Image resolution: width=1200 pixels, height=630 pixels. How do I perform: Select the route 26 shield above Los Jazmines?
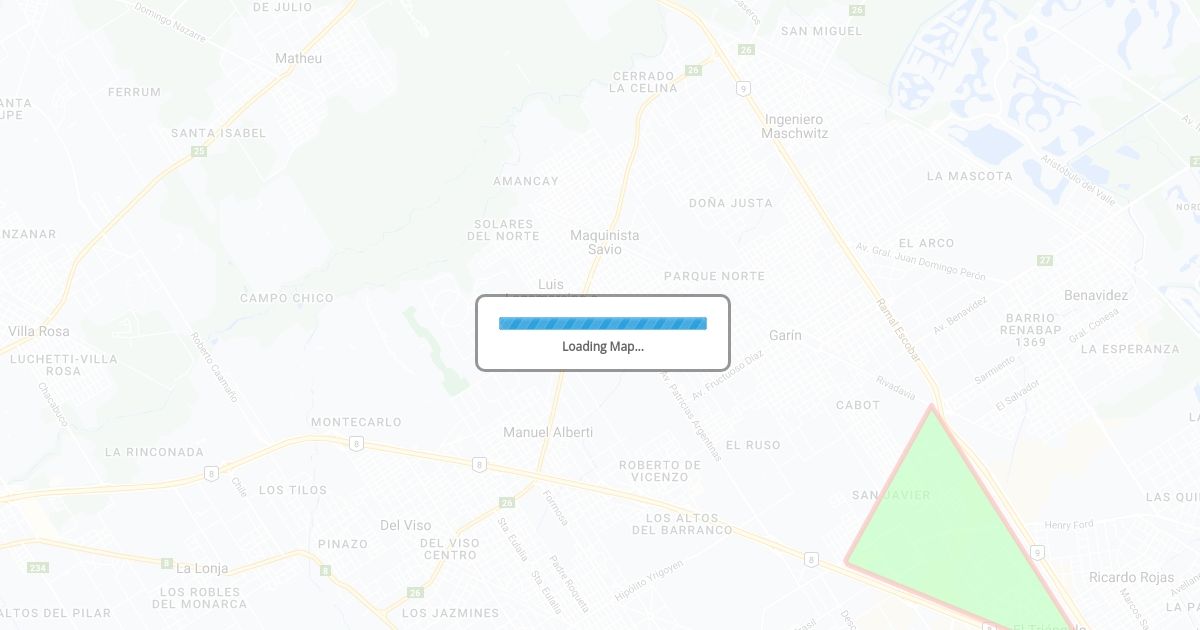click(415, 593)
